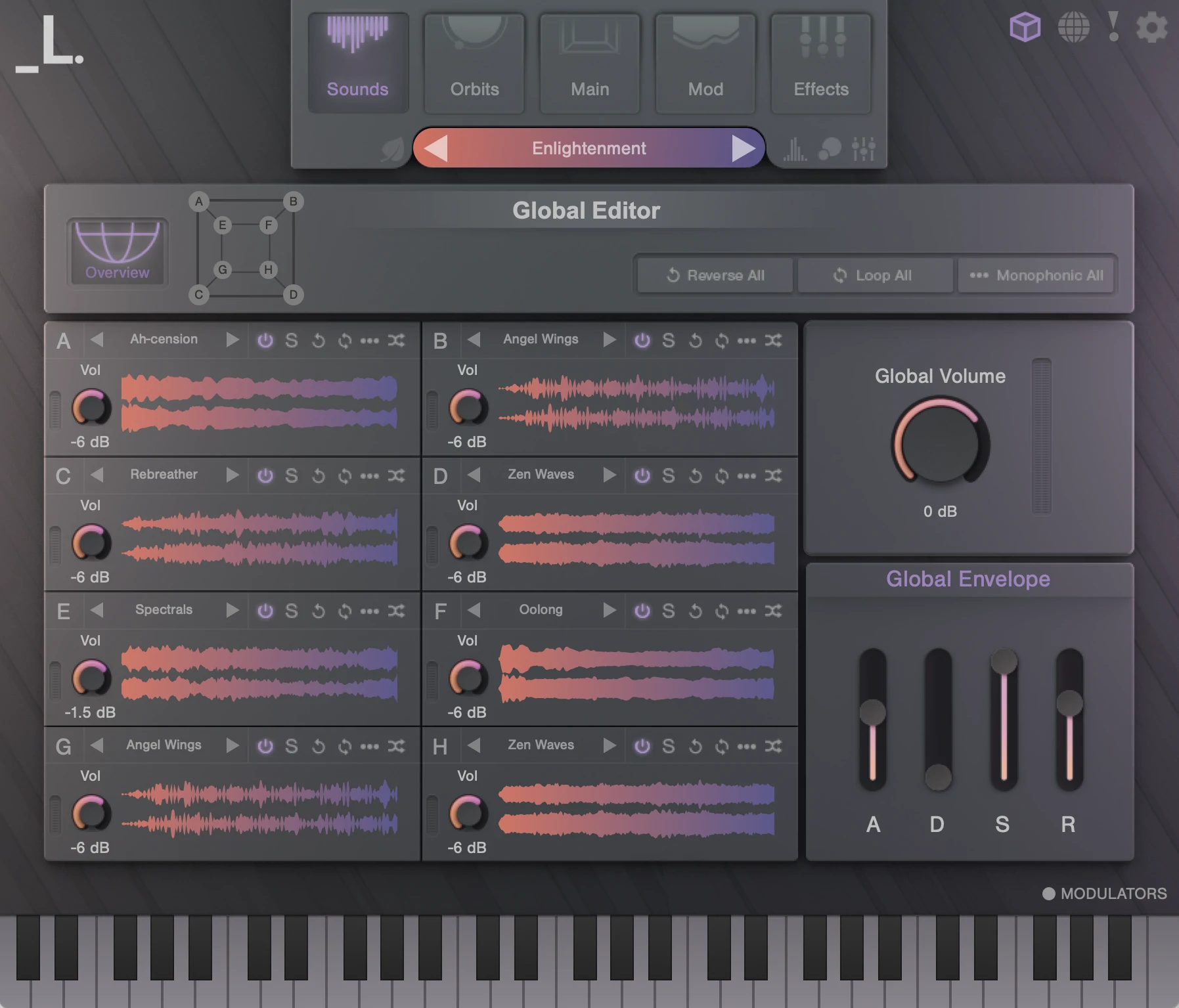Click Reverse All button
This screenshot has width=1179, height=1008.
(715, 275)
